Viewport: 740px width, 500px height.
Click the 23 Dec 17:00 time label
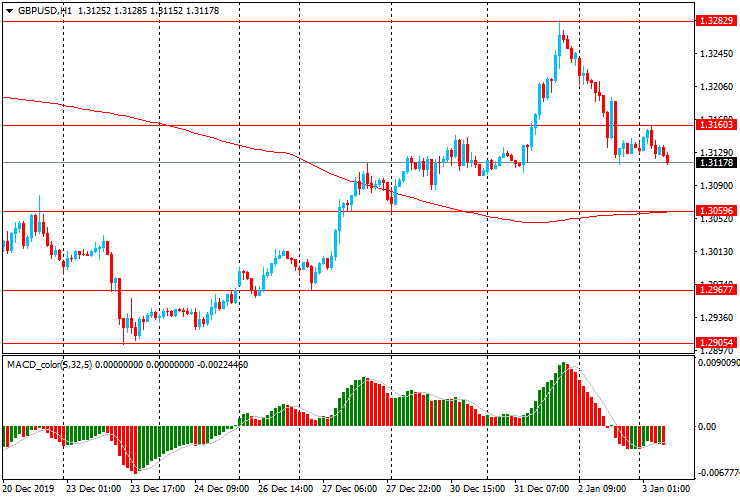(158, 488)
